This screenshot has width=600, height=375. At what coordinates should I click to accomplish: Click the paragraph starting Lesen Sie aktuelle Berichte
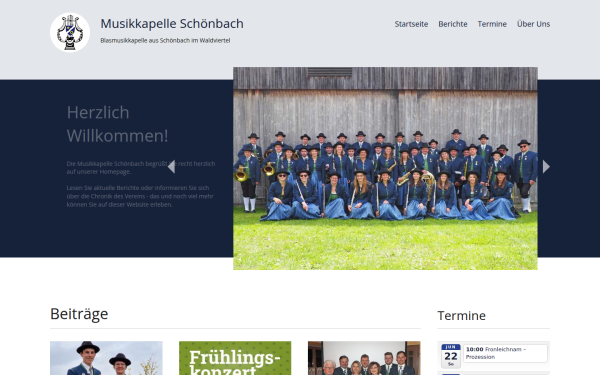[140, 196]
